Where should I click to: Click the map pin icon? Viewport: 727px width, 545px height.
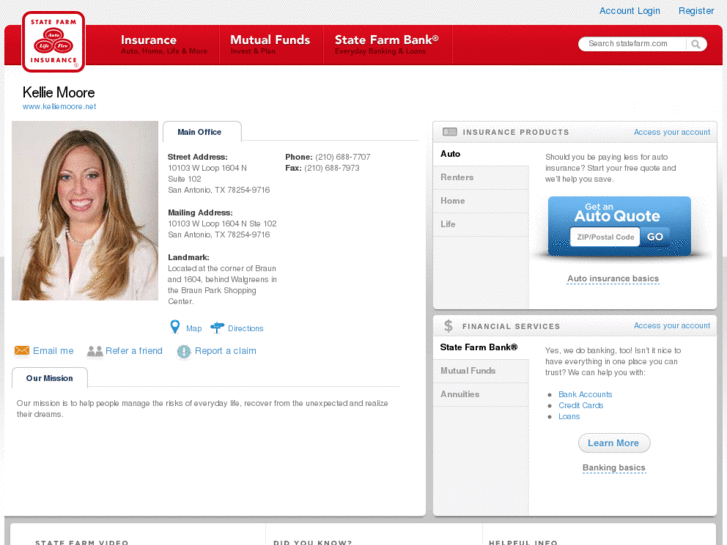pos(175,327)
